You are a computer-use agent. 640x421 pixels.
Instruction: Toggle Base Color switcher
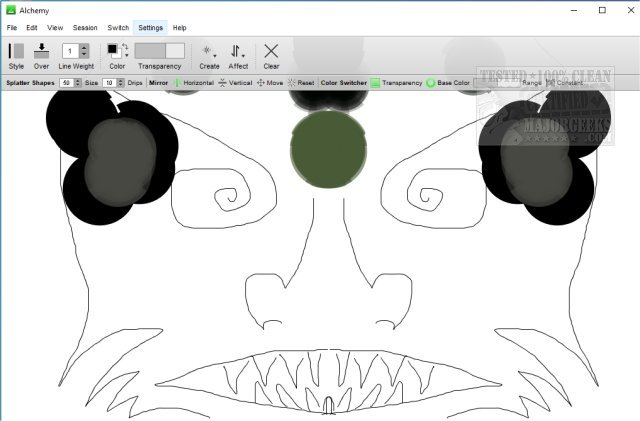coord(431,83)
